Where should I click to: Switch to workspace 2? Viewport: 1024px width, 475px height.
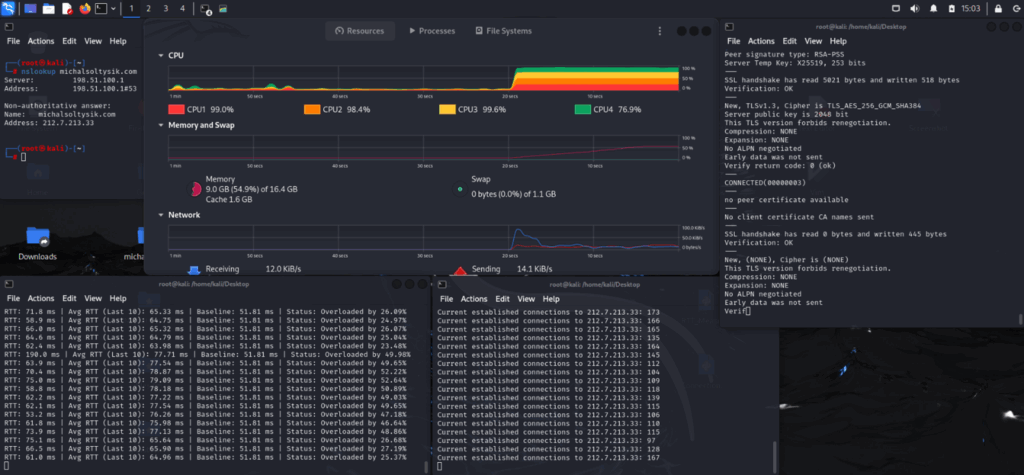tap(148, 8)
